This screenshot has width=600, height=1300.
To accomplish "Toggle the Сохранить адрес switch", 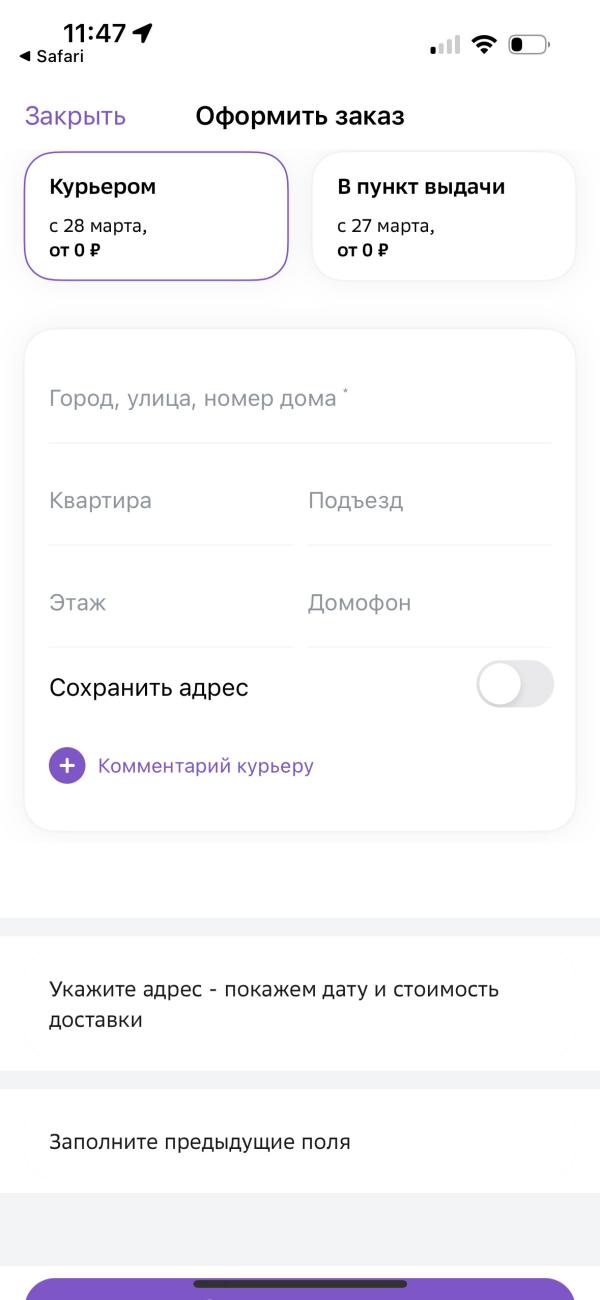I will point(515,685).
